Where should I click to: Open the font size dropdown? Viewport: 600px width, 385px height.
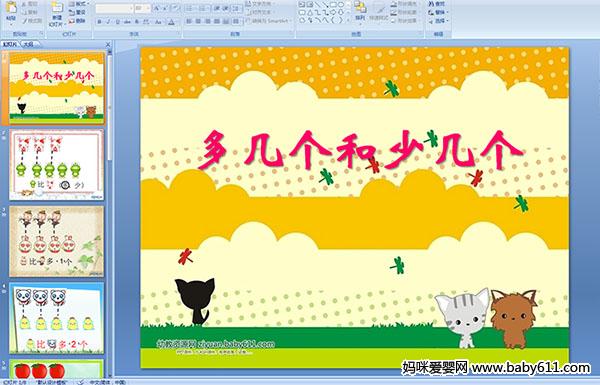148,8
